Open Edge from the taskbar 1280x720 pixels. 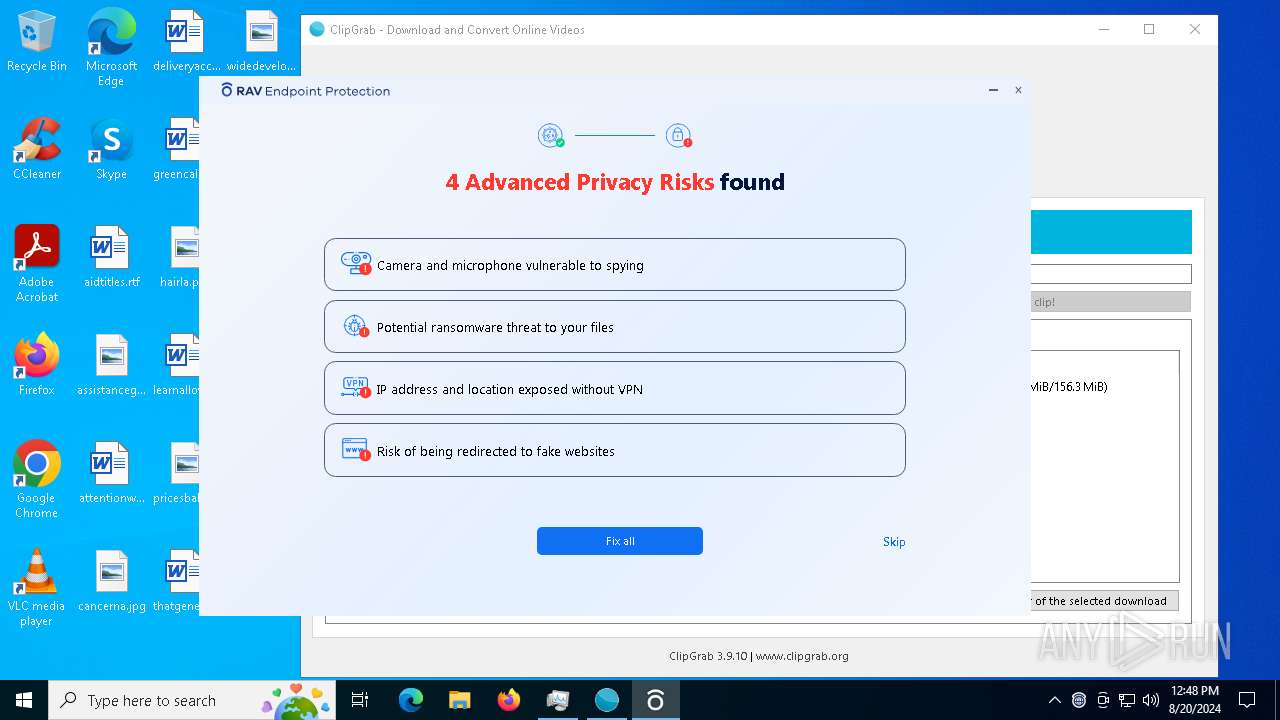411,700
